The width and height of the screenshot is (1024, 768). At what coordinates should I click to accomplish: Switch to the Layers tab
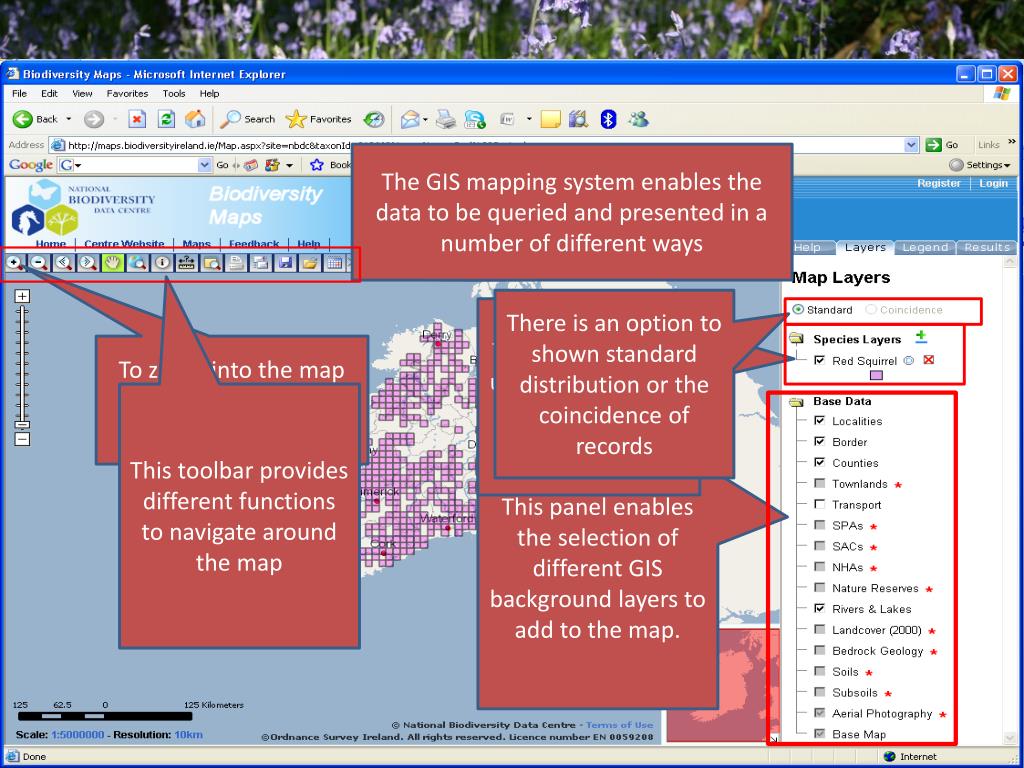pos(865,247)
